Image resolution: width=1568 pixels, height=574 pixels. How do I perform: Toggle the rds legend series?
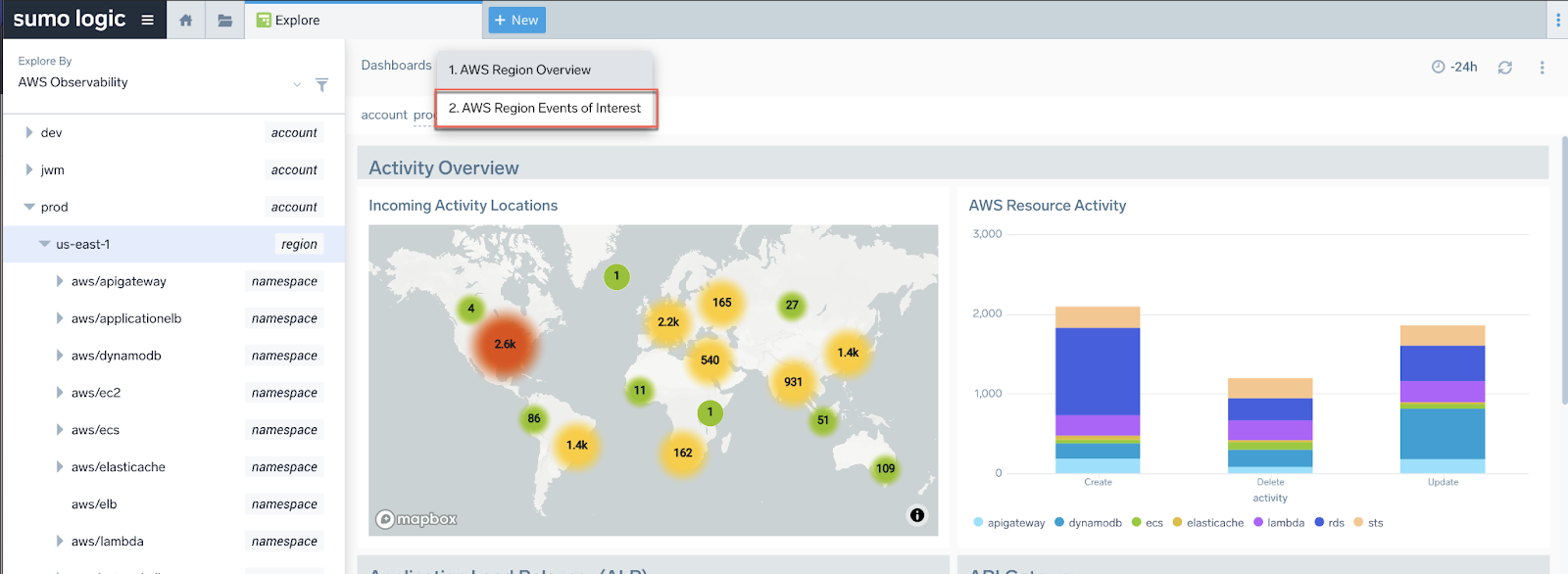[x=1330, y=523]
